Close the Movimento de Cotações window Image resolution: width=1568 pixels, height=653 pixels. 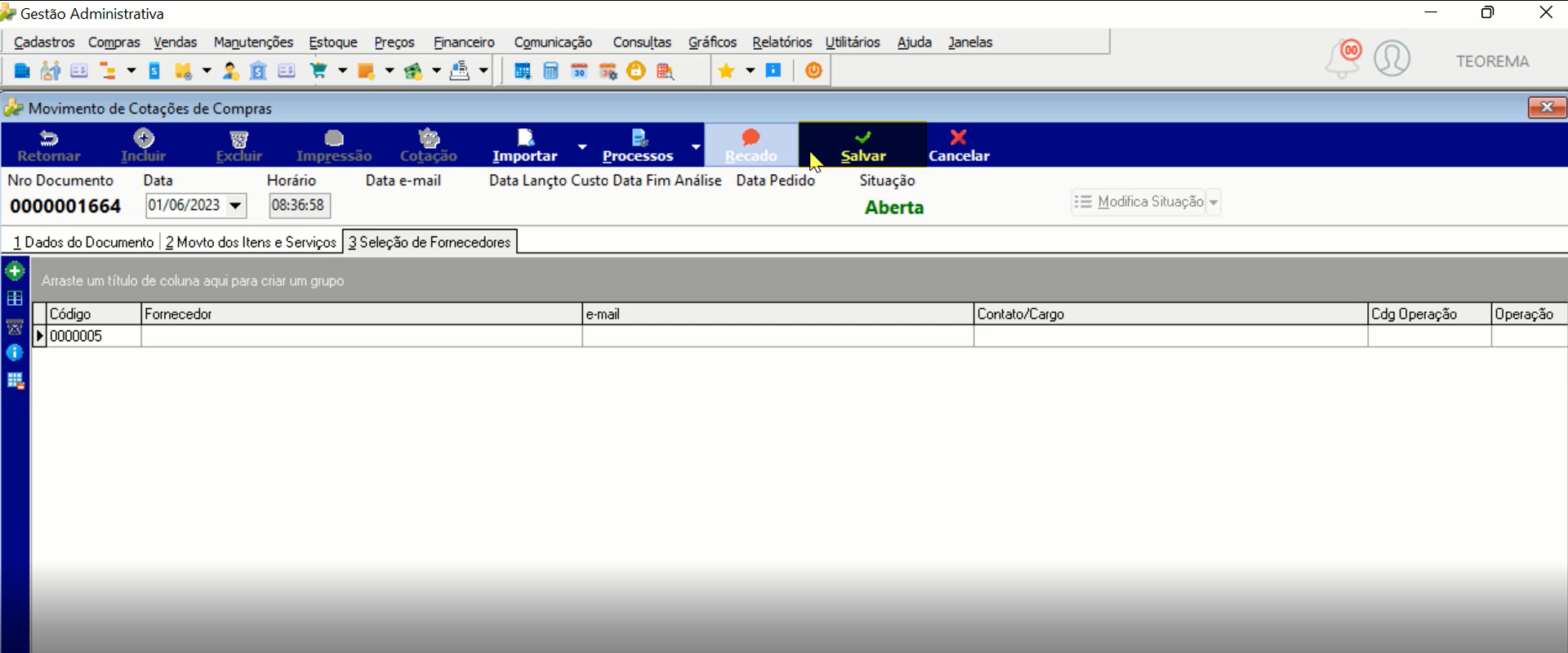[x=1547, y=107]
